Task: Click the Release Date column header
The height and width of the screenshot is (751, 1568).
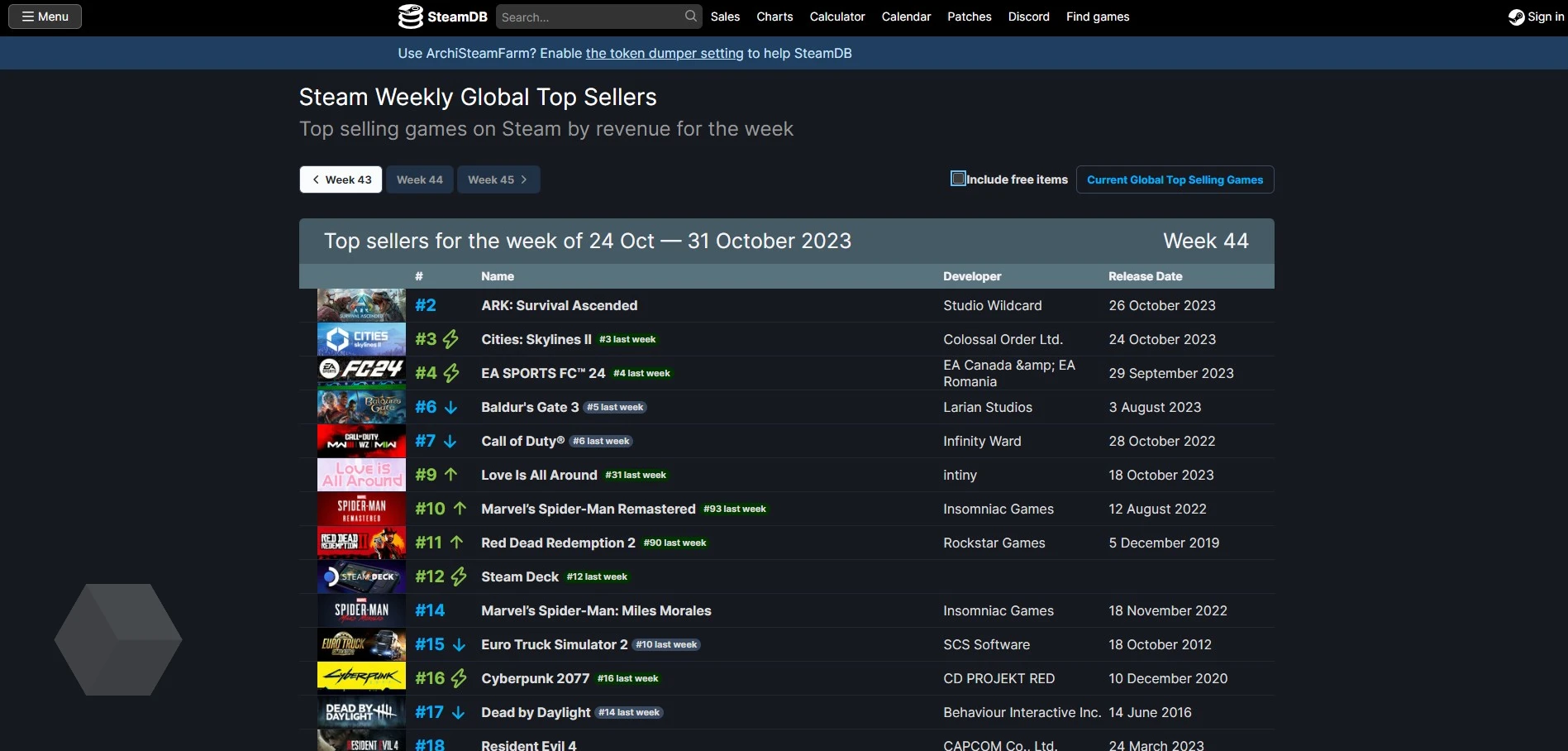Action: pyautogui.click(x=1145, y=276)
